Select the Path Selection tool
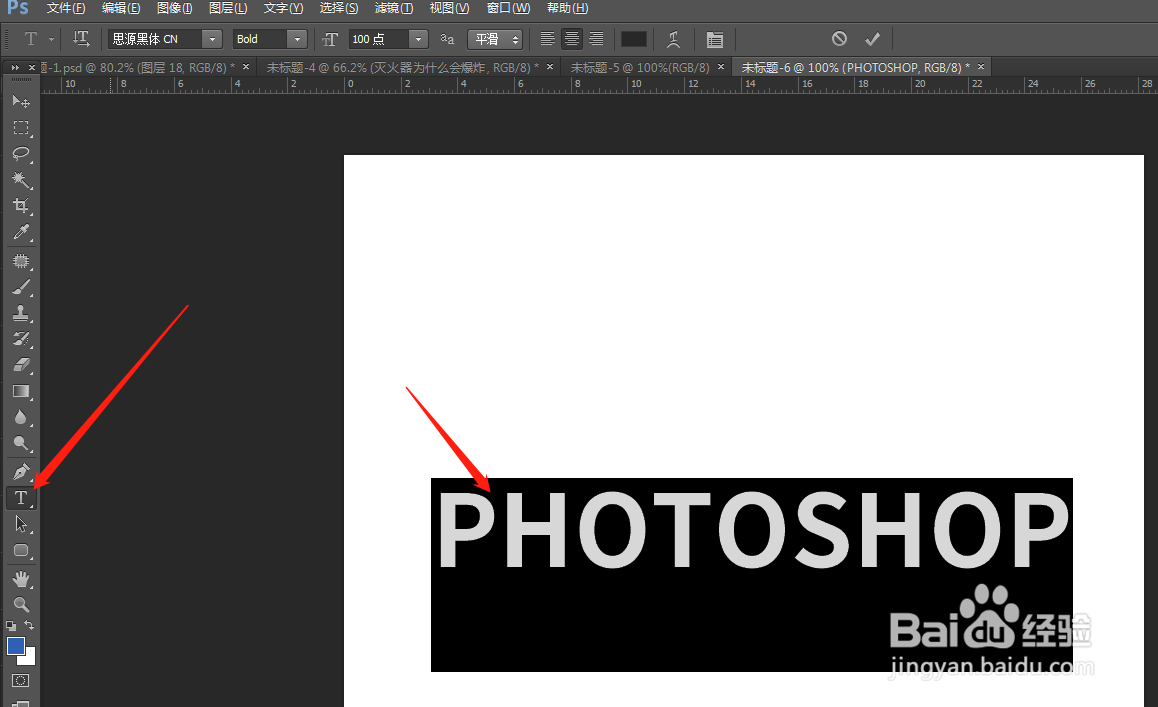Image resolution: width=1158 pixels, height=707 pixels. tap(21, 524)
